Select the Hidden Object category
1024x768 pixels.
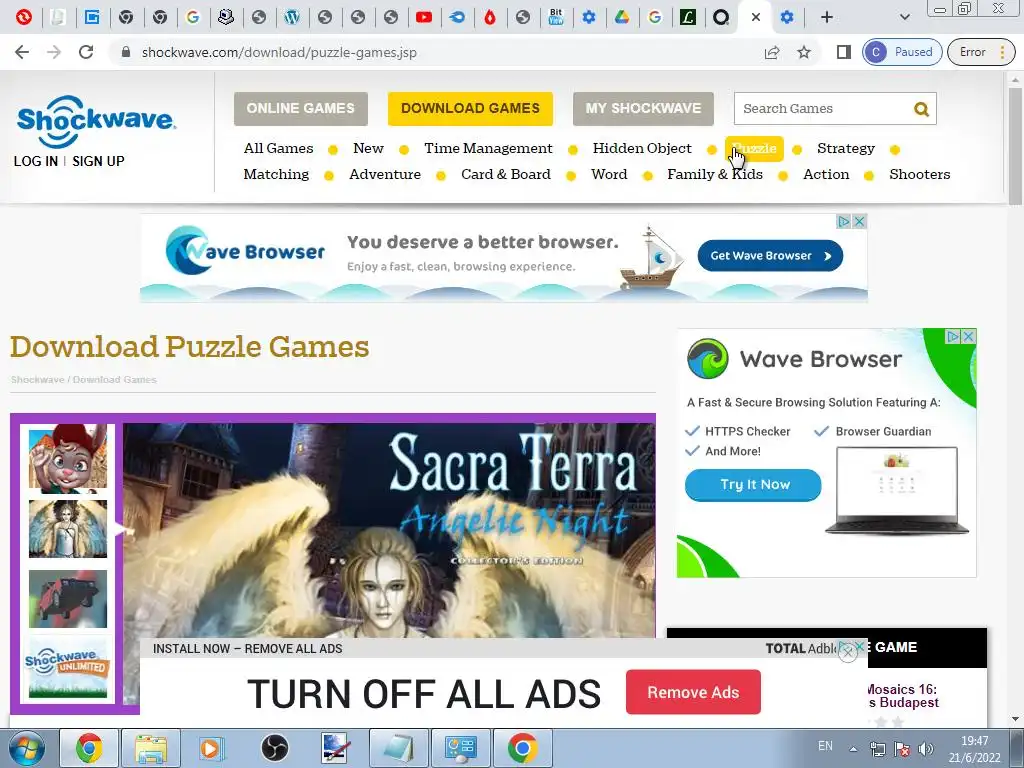point(642,148)
